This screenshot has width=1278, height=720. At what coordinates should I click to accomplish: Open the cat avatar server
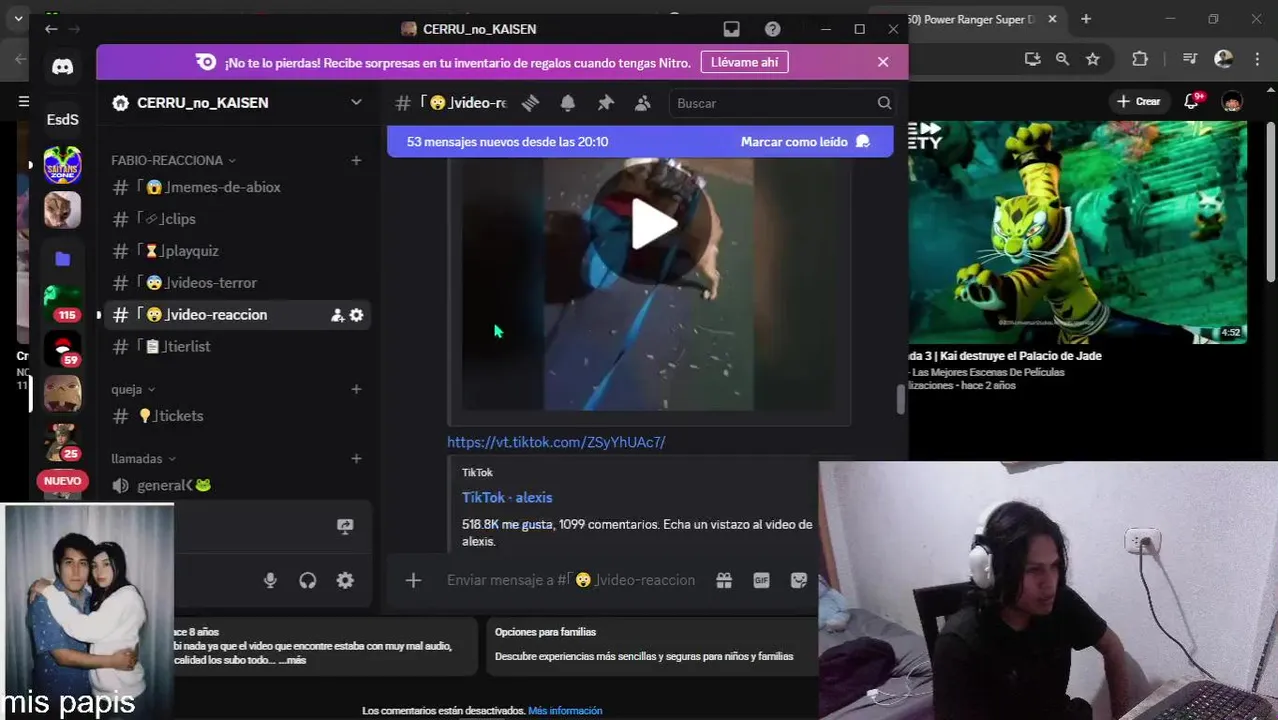point(62,211)
